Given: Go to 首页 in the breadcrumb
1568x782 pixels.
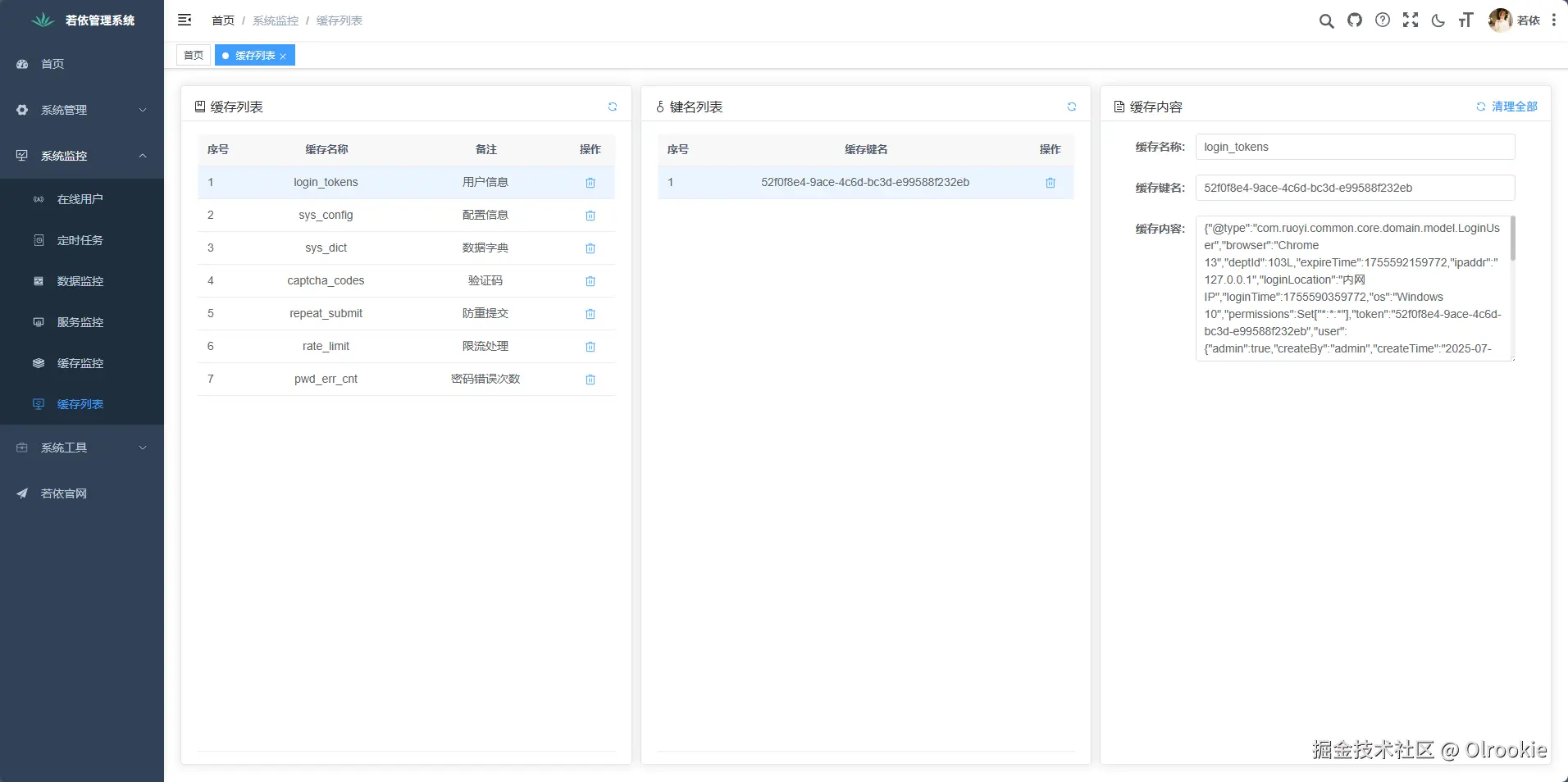Looking at the screenshot, I should tap(223, 20).
